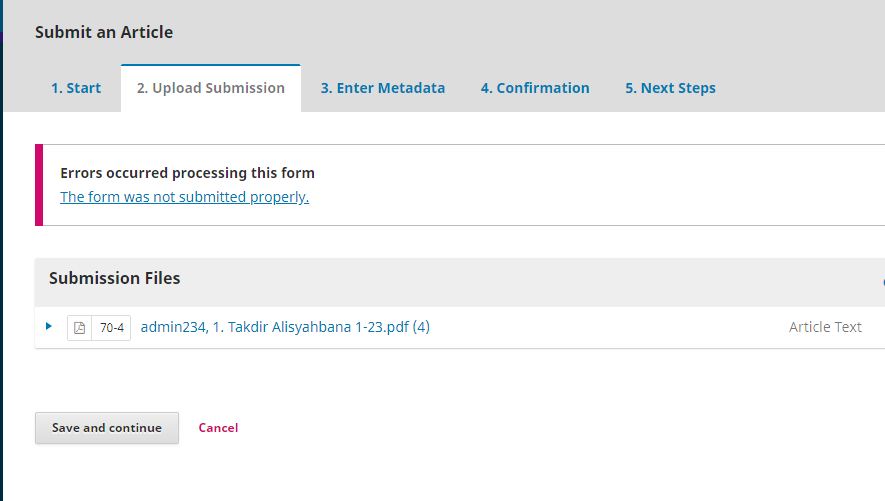This screenshot has height=501, width=885.
Task: Open the 1. Start tab
Action: coord(76,88)
